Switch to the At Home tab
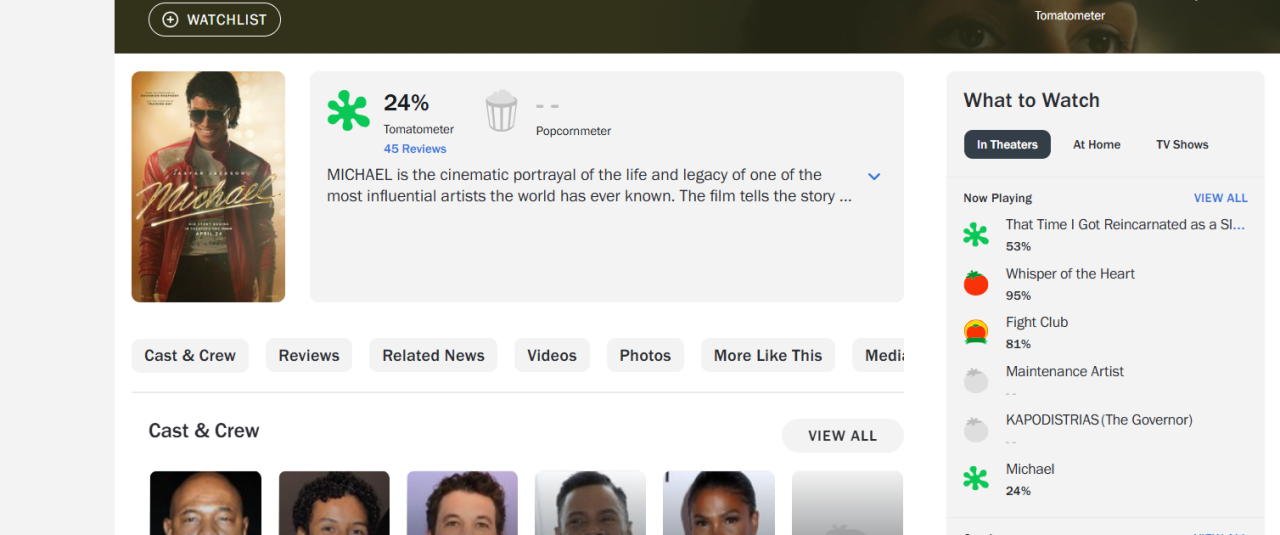 pos(1096,145)
